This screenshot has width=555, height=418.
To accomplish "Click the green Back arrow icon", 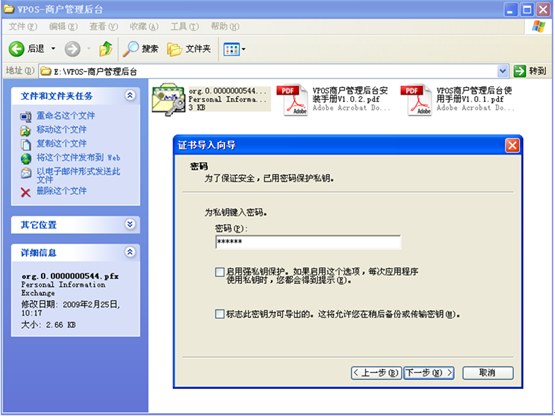I will point(16,49).
